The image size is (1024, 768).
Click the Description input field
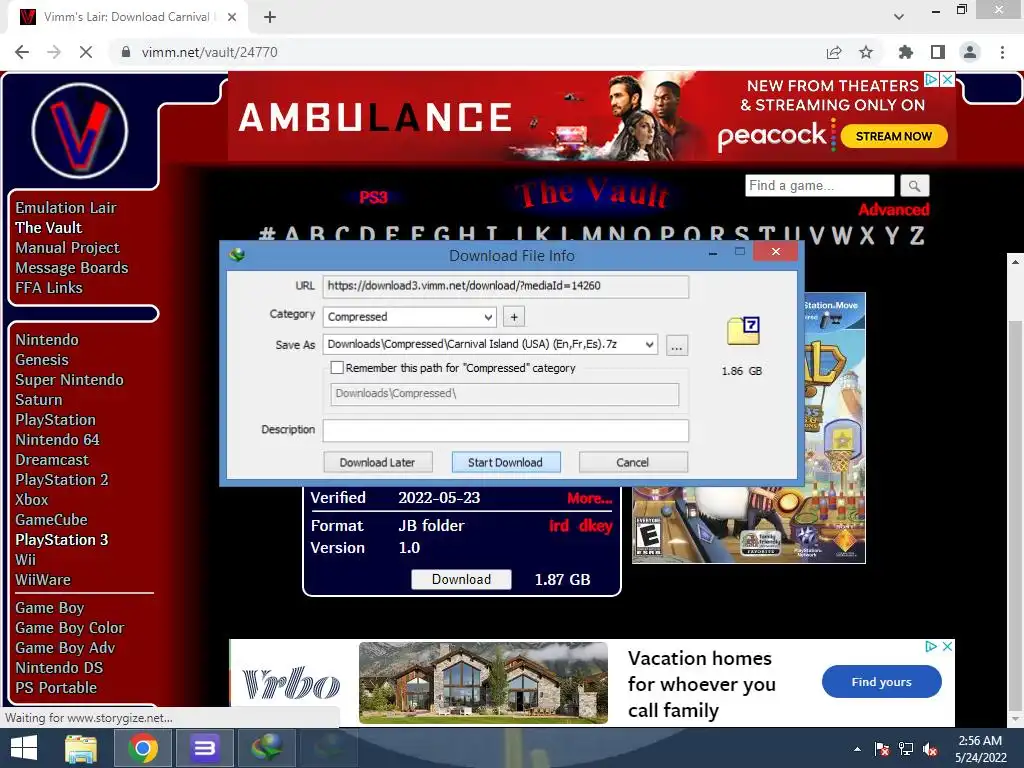pyautogui.click(x=505, y=430)
